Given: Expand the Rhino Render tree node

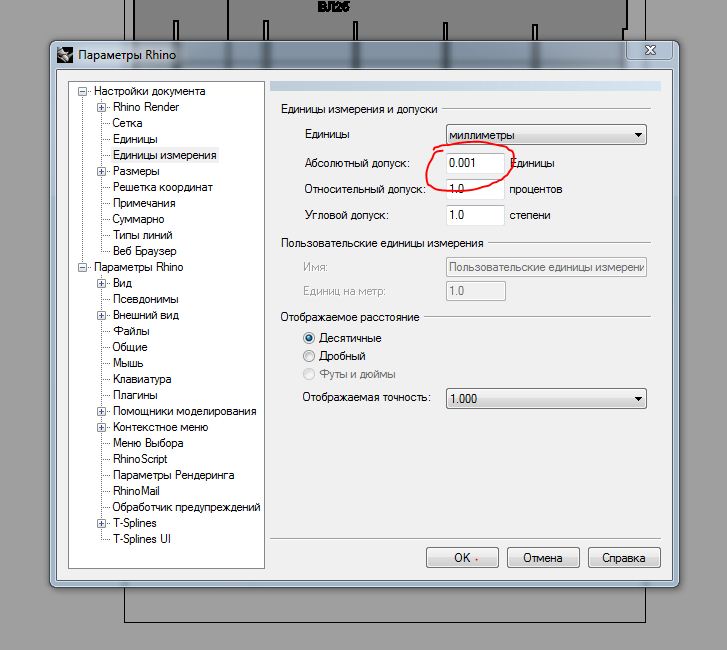Looking at the screenshot, I should pos(101,108).
